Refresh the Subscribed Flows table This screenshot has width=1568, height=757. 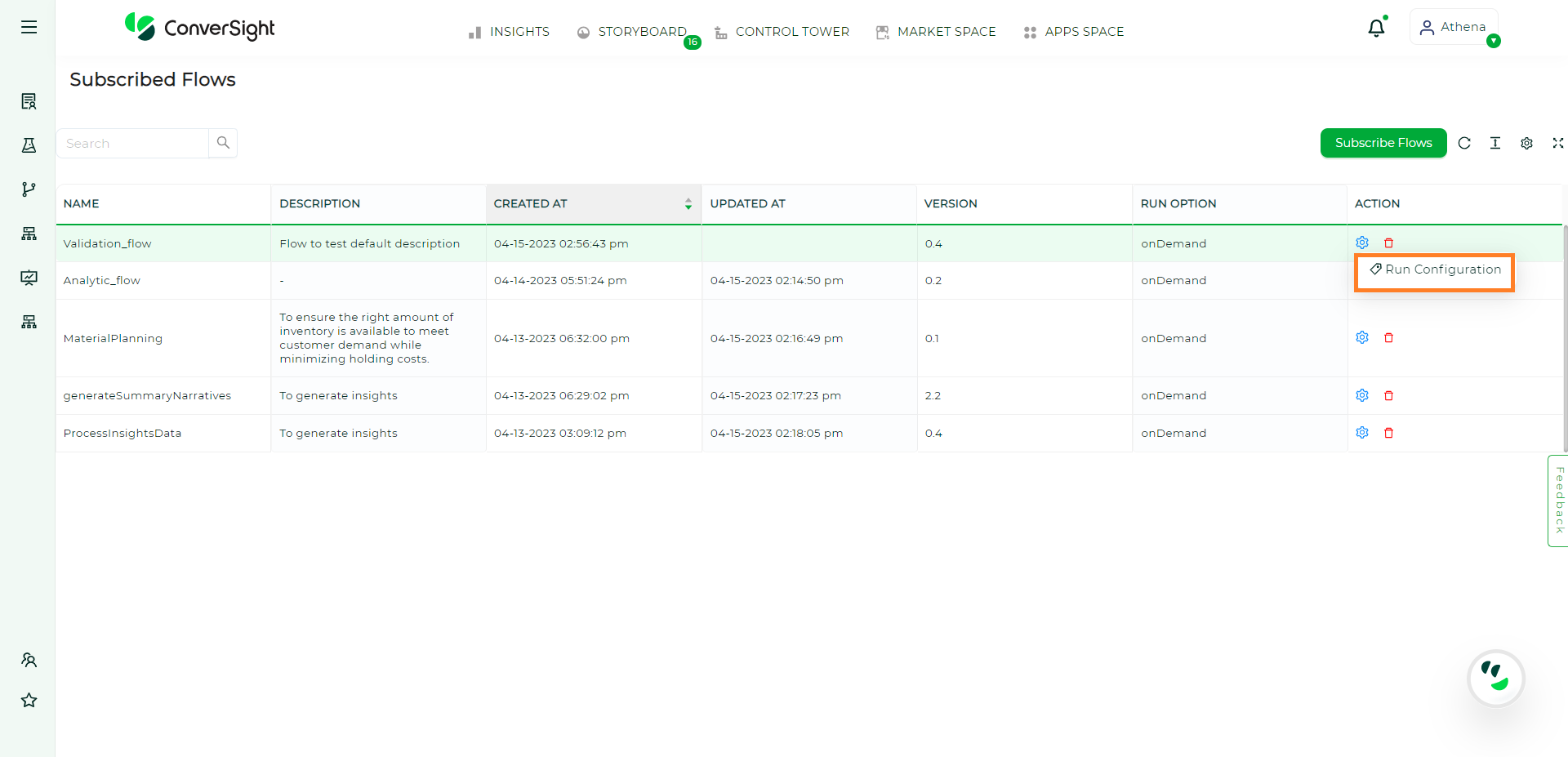(1464, 143)
